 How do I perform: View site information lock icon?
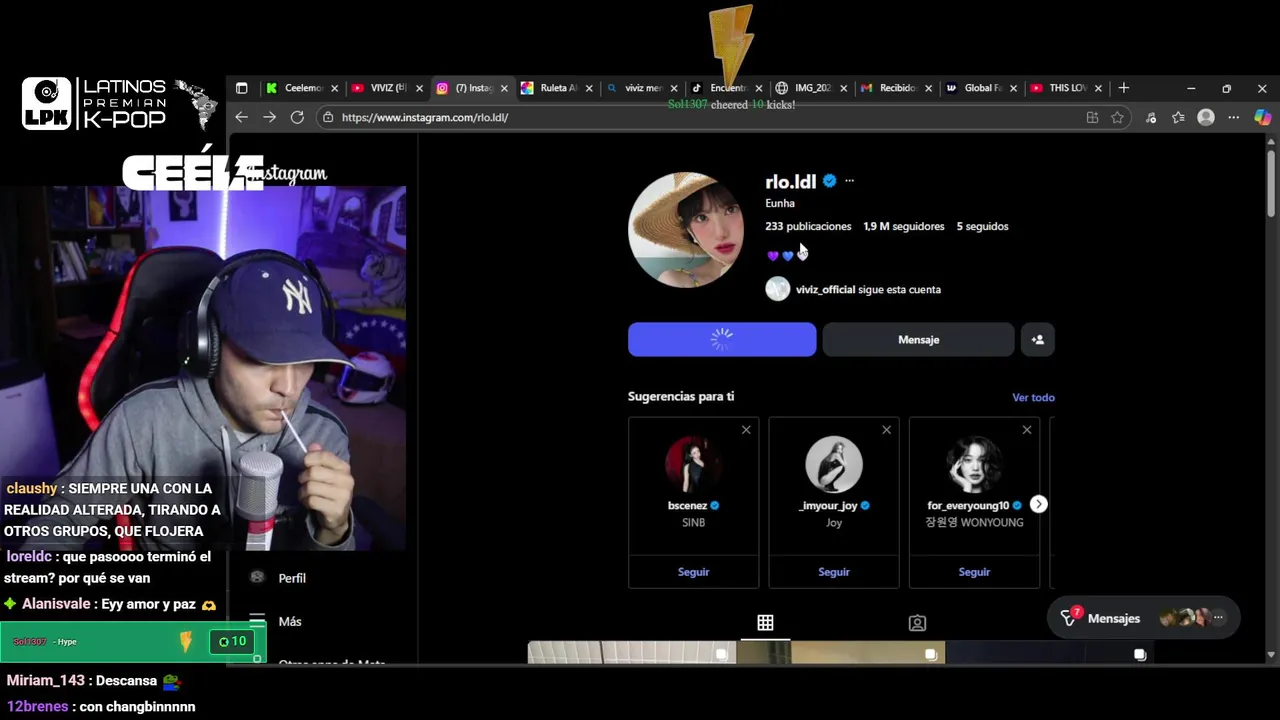point(328,117)
